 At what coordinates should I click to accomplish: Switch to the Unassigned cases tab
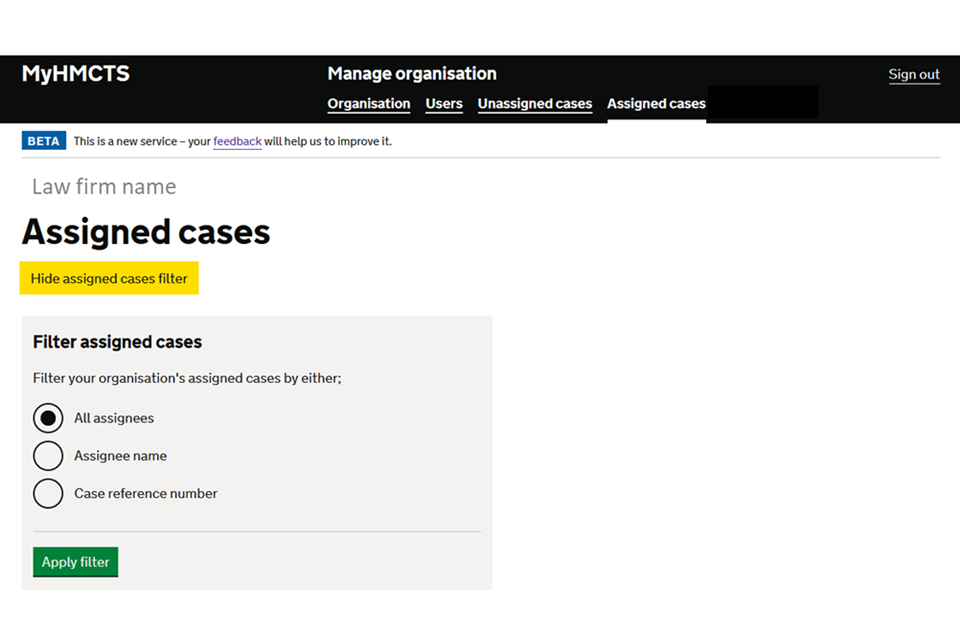pos(534,104)
